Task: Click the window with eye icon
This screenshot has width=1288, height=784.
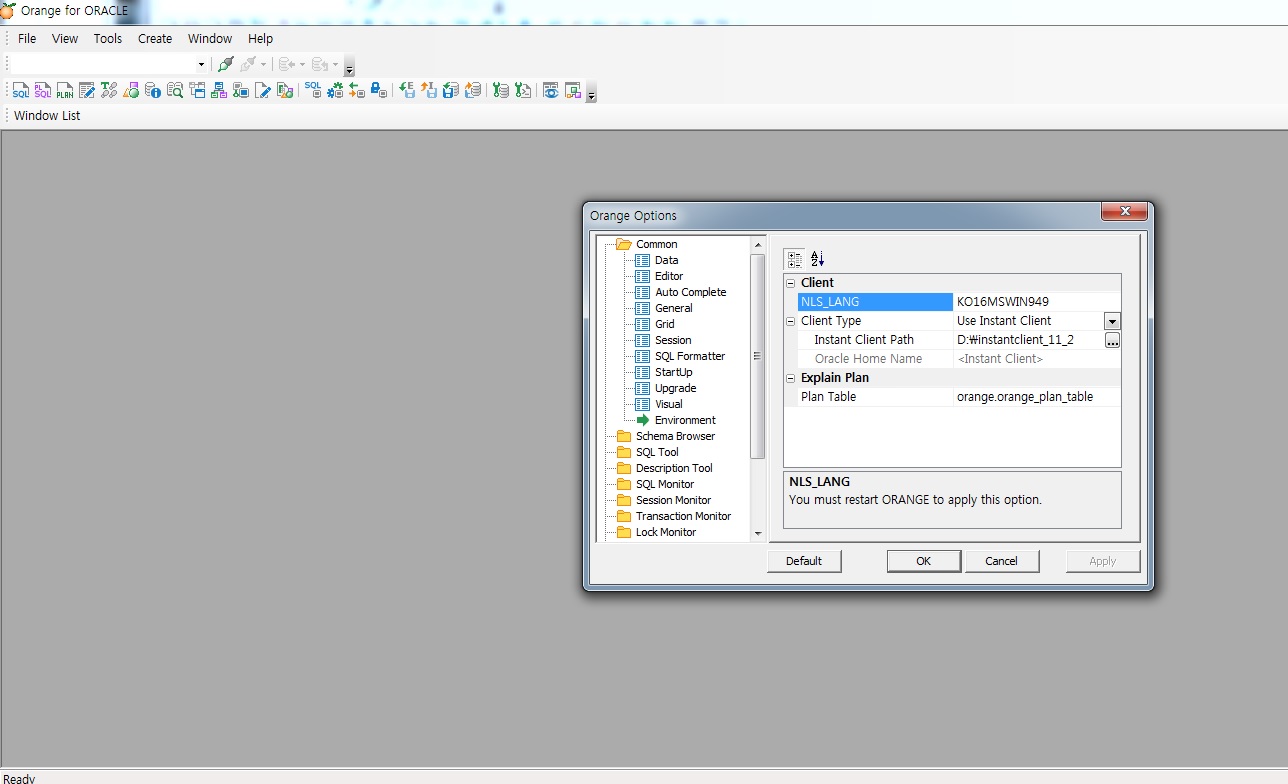Action: [x=551, y=90]
